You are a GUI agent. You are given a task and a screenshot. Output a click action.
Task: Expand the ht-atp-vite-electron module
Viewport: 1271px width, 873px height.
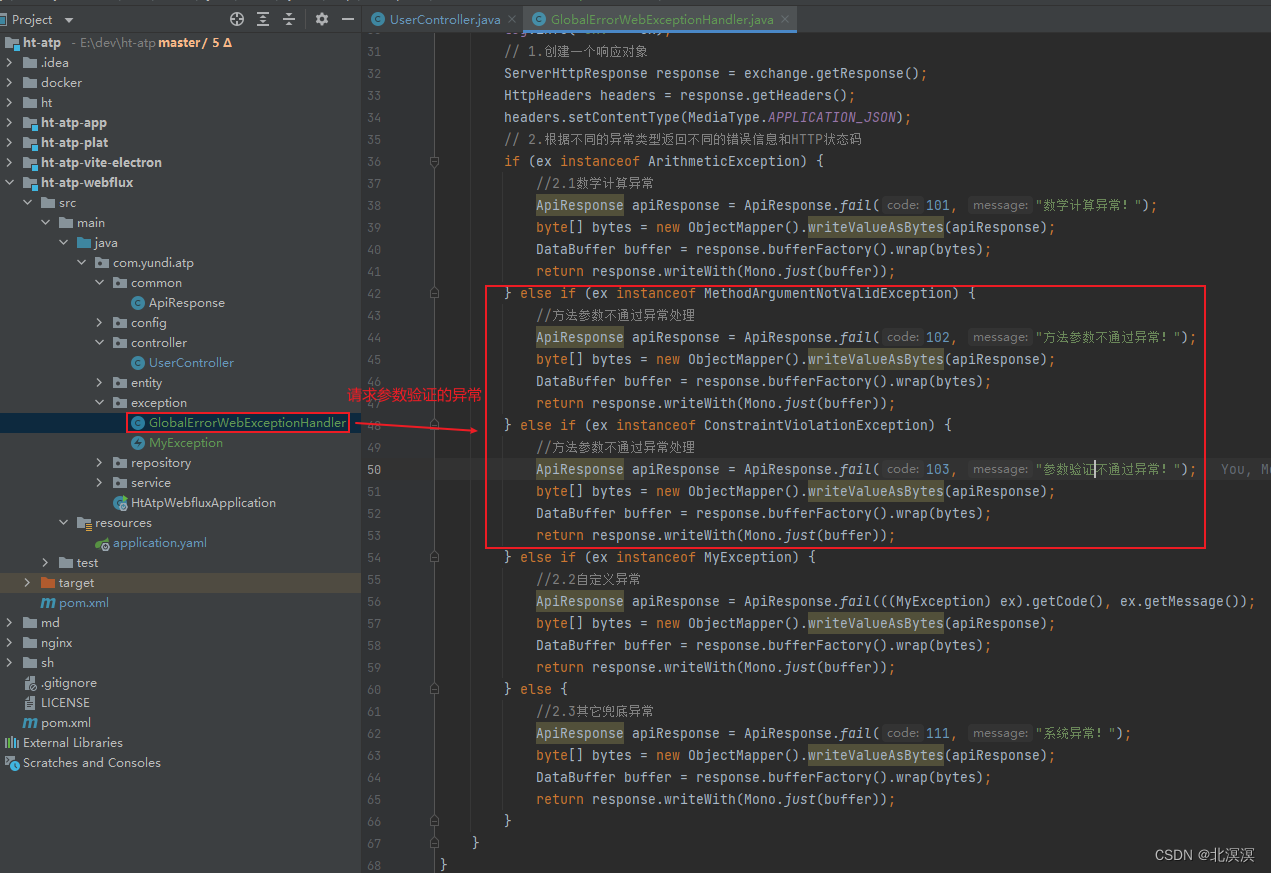click(x=10, y=163)
